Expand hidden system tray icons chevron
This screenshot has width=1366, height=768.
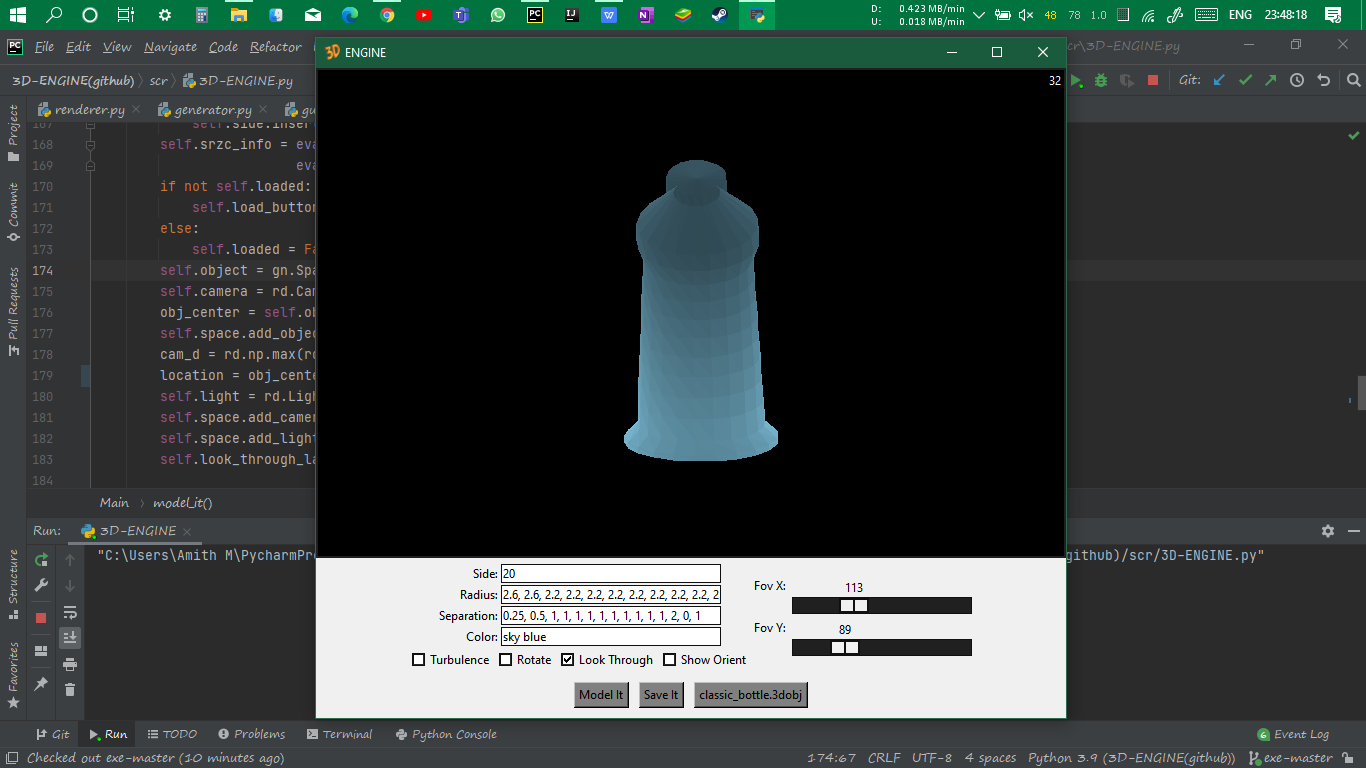(978, 15)
